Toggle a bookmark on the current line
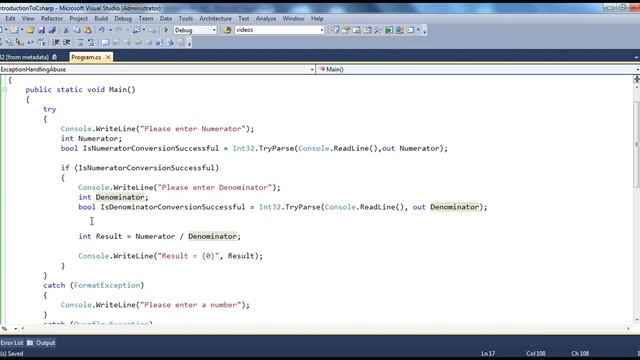Screen dimensions: 640x360 coord(105,42)
